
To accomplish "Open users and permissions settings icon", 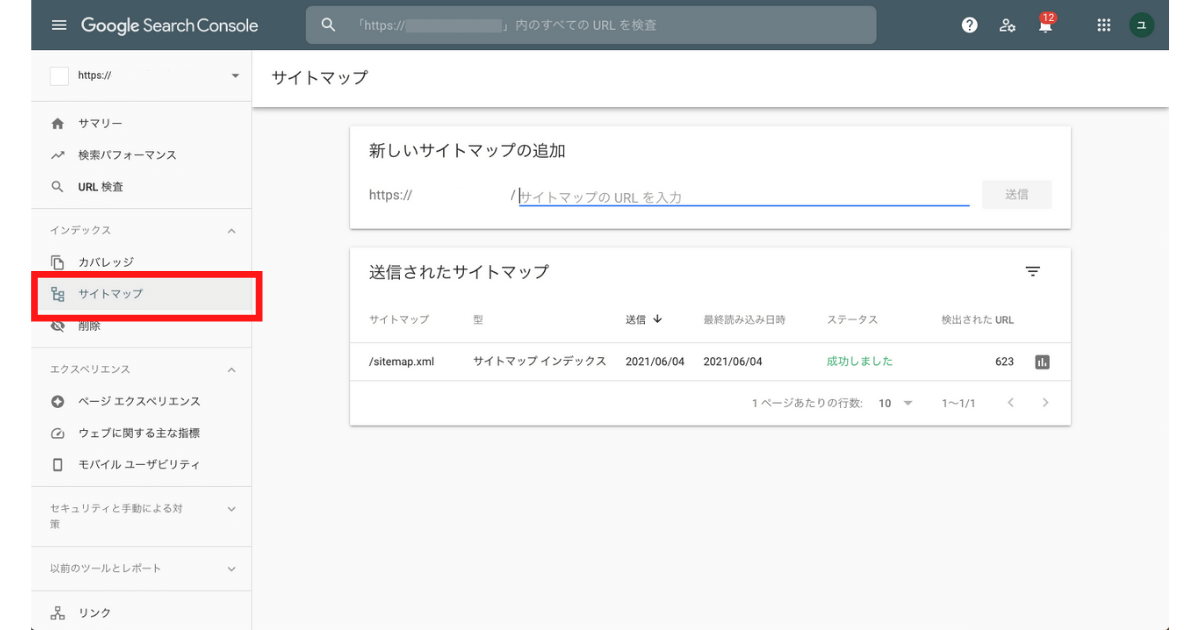I will click(1007, 26).
